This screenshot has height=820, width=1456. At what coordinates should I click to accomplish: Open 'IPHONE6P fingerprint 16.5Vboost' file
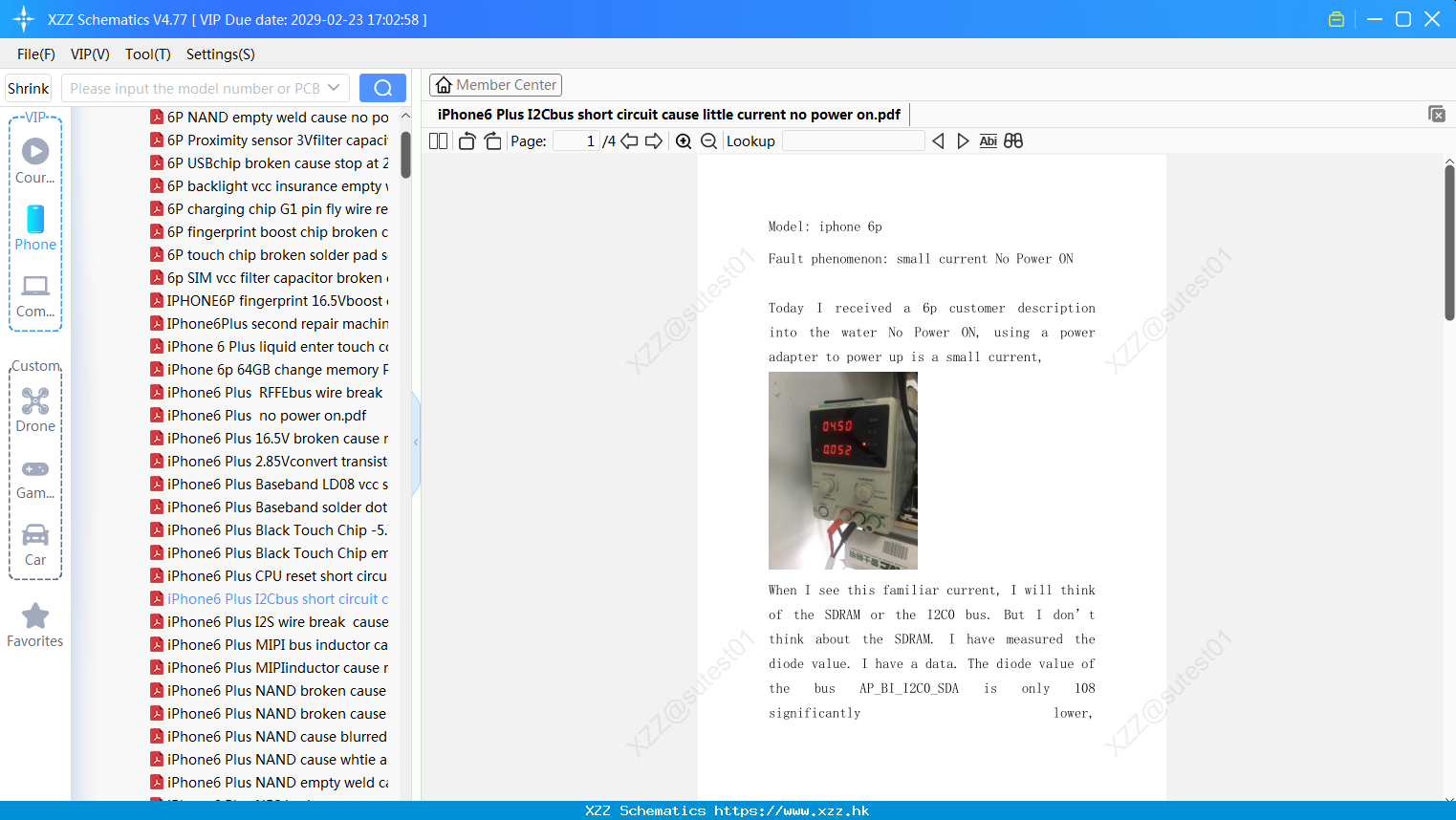tap(270, 301)
